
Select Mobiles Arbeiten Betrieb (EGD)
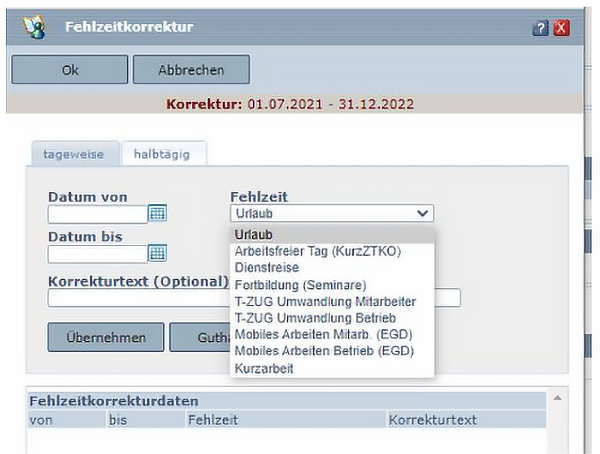click(x=323, y=352)
